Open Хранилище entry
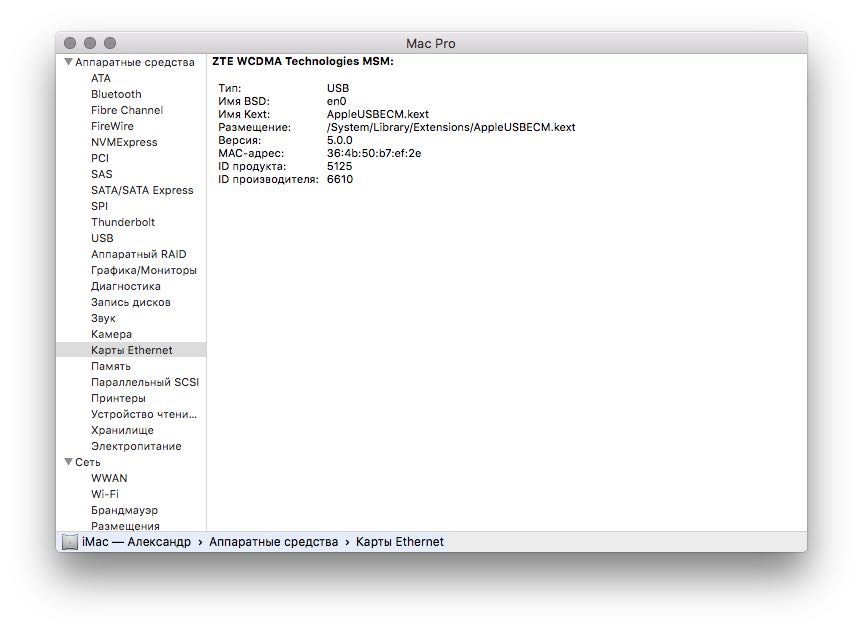Viewport: 863px width, 632px height. (122, 429)
